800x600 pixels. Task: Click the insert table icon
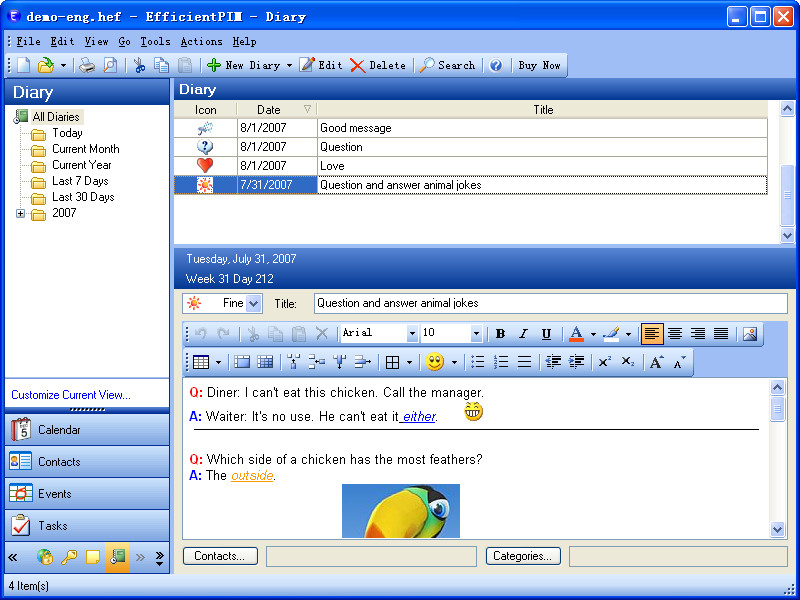201,362
